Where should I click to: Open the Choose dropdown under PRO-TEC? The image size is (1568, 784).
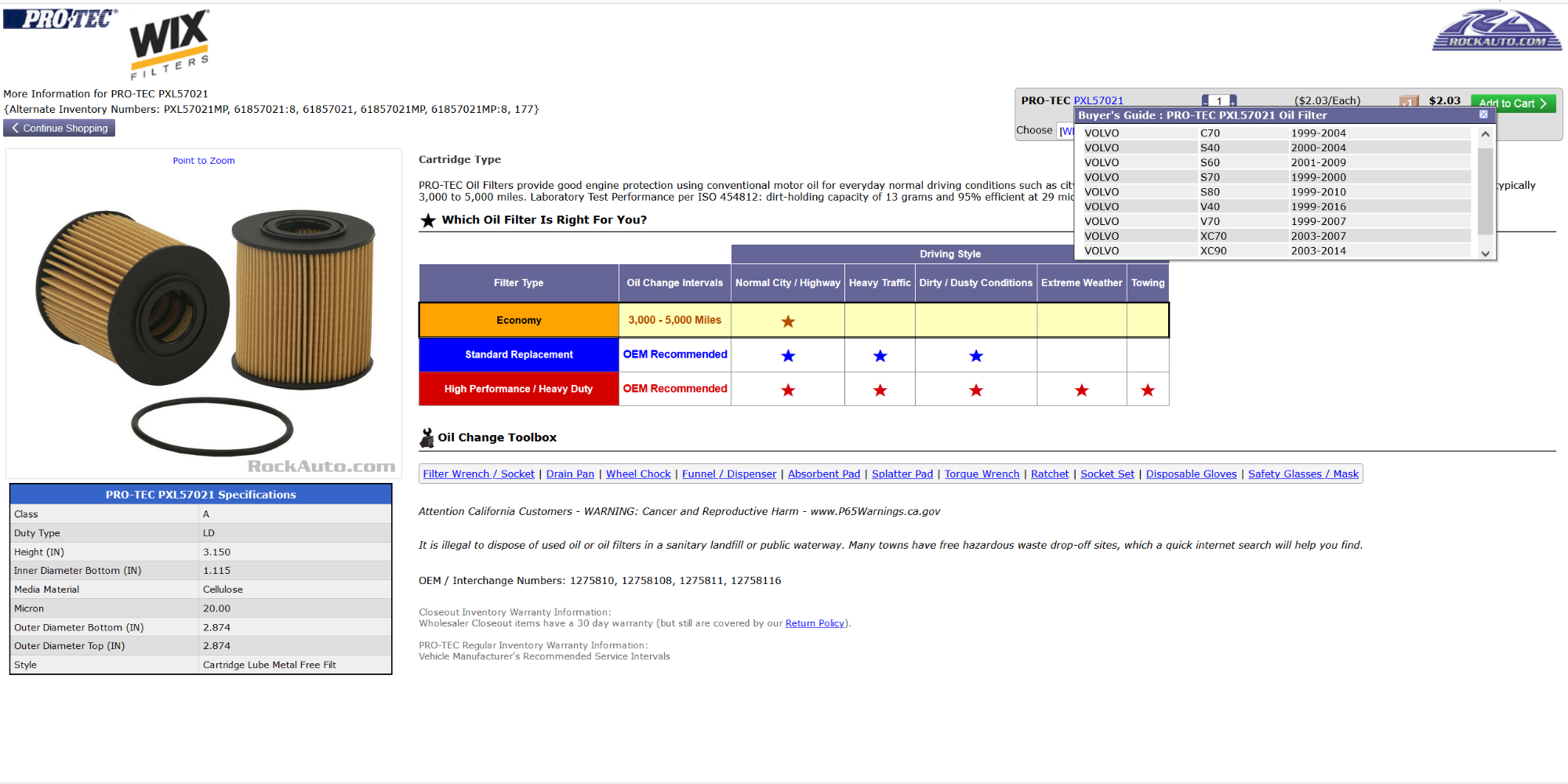click(1066, 131)
